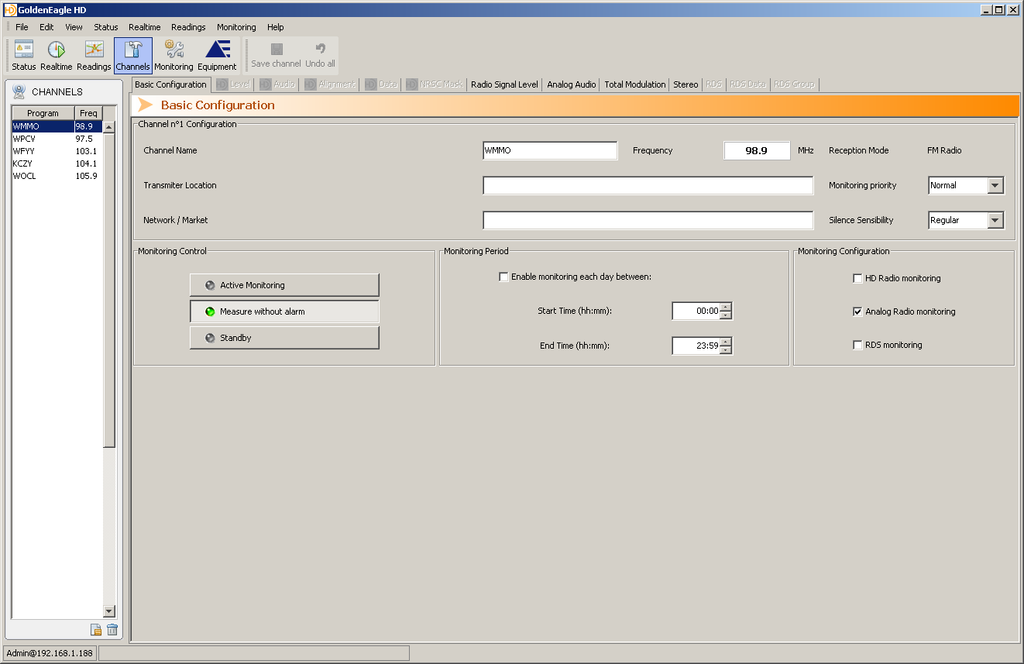Tick the RDS monitoring checkbox
Viewport: 1024px width, 664px height.
click(x=857, y=345)
